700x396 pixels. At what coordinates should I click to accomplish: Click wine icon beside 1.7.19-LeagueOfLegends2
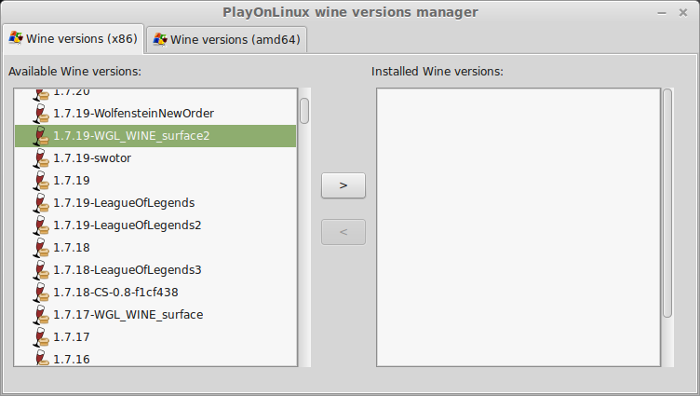[41, 225]
